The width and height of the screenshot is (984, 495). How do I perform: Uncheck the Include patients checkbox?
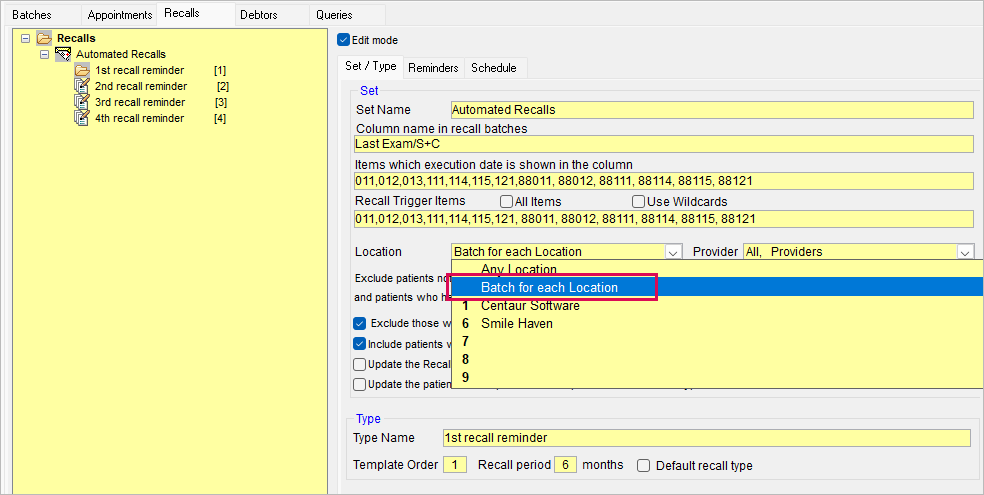click(x=360, y=344)
